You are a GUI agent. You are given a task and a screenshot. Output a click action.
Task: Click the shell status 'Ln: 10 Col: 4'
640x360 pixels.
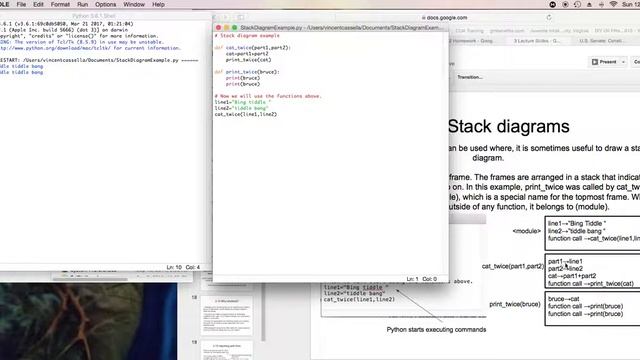click(183, 267)
